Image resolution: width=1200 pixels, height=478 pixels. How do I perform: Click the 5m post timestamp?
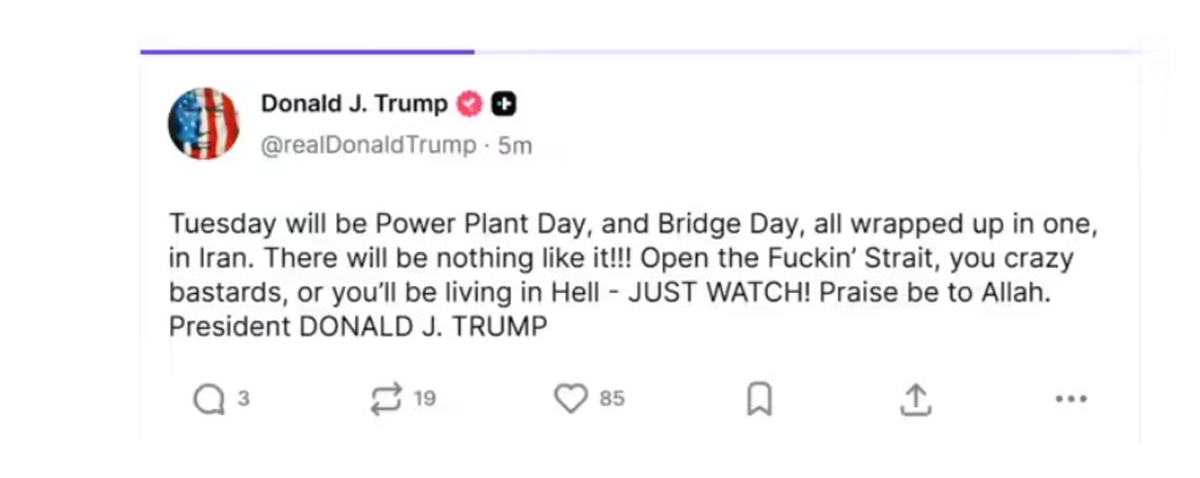click(515, 145)
